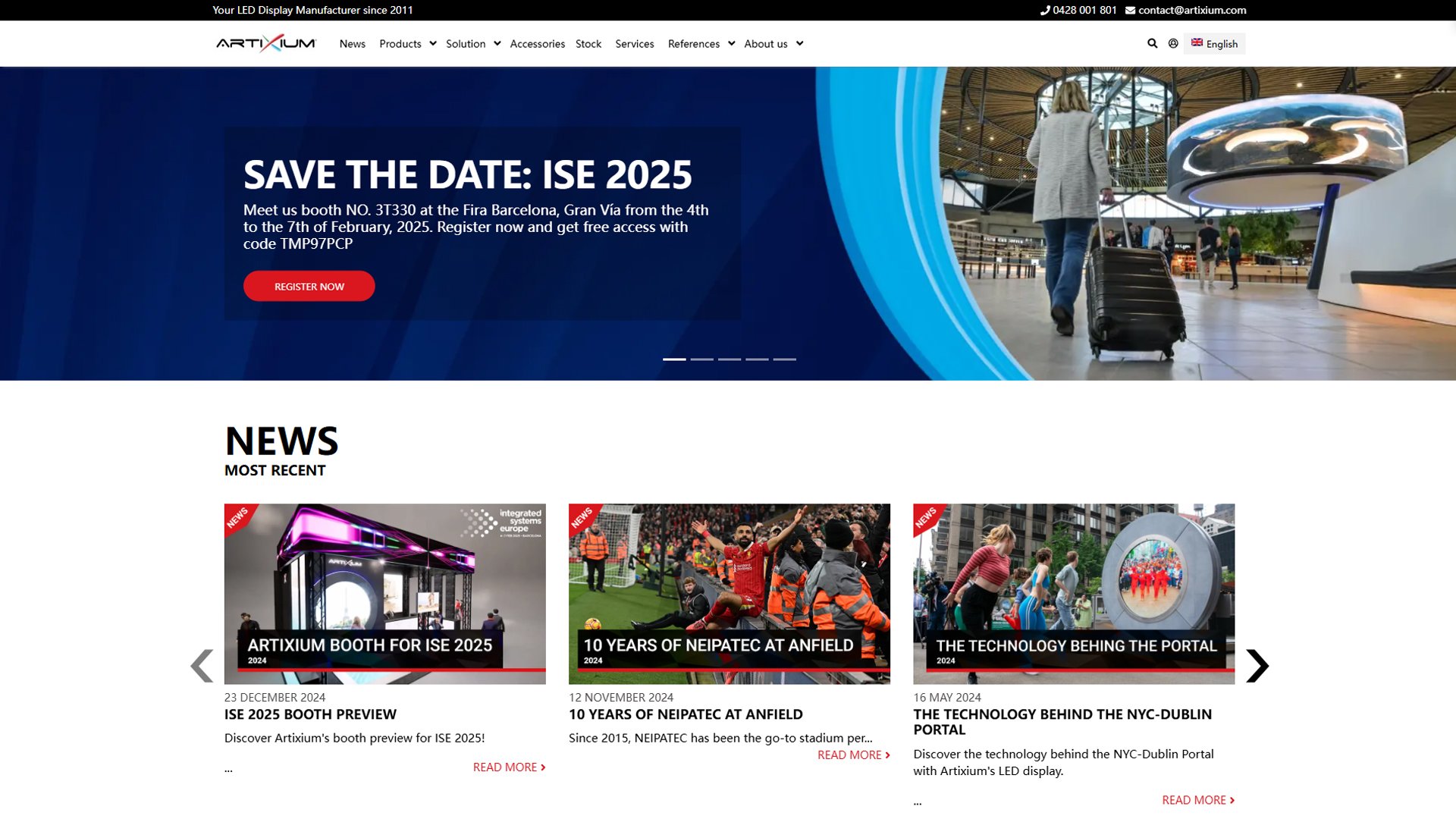Open the English language selector
Viewport: 1456px width, 819px height.
point(1214,43)
